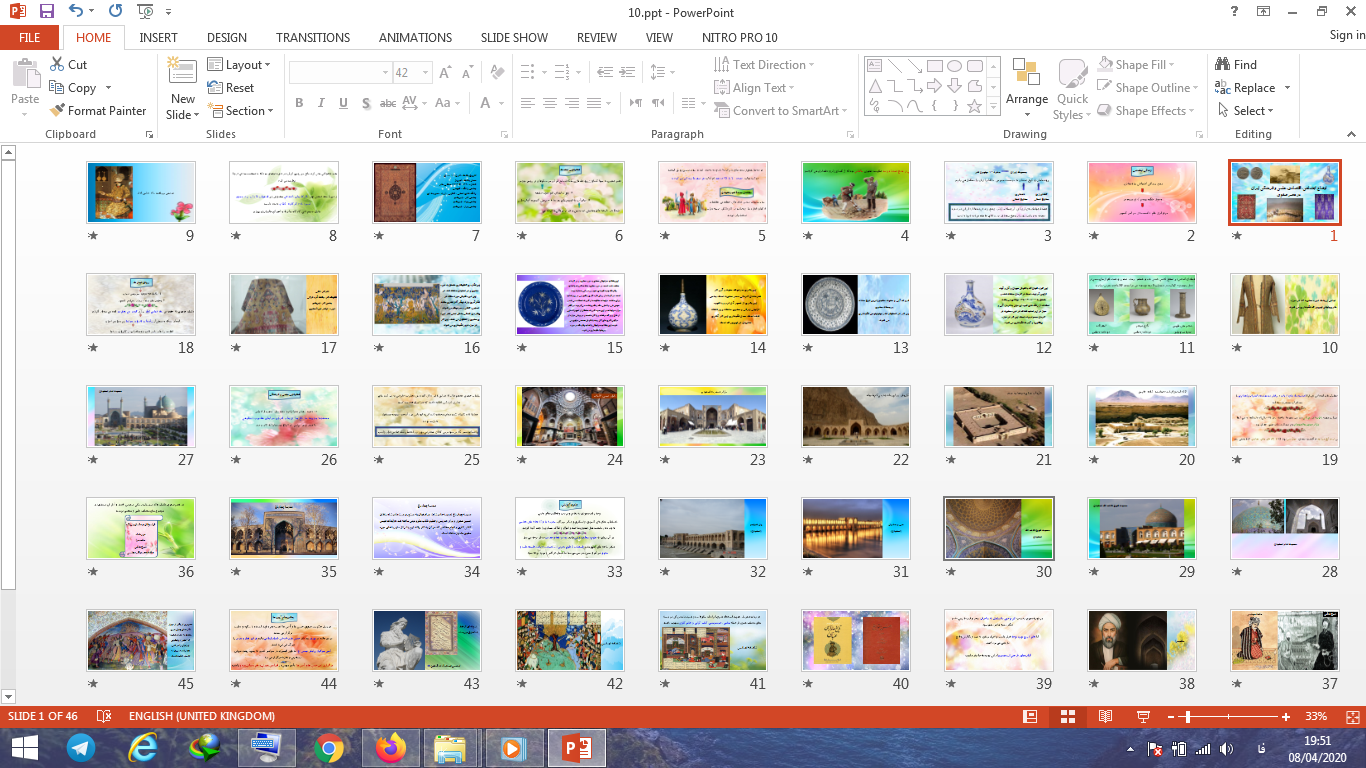This screenshot has height=768, width=1366.
Task: Click the Undo arrow icon
Action: (77, 12)
